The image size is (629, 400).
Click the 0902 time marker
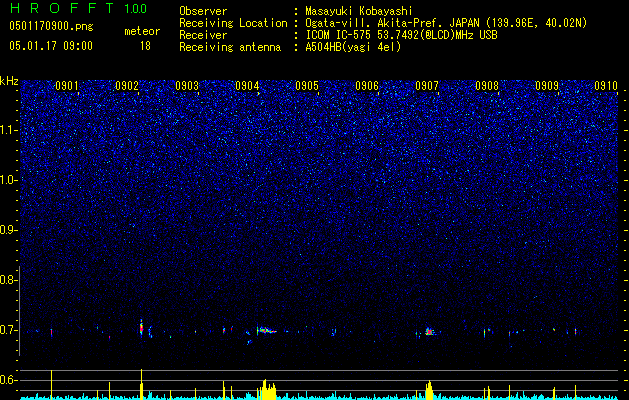[x=127, y=86]
